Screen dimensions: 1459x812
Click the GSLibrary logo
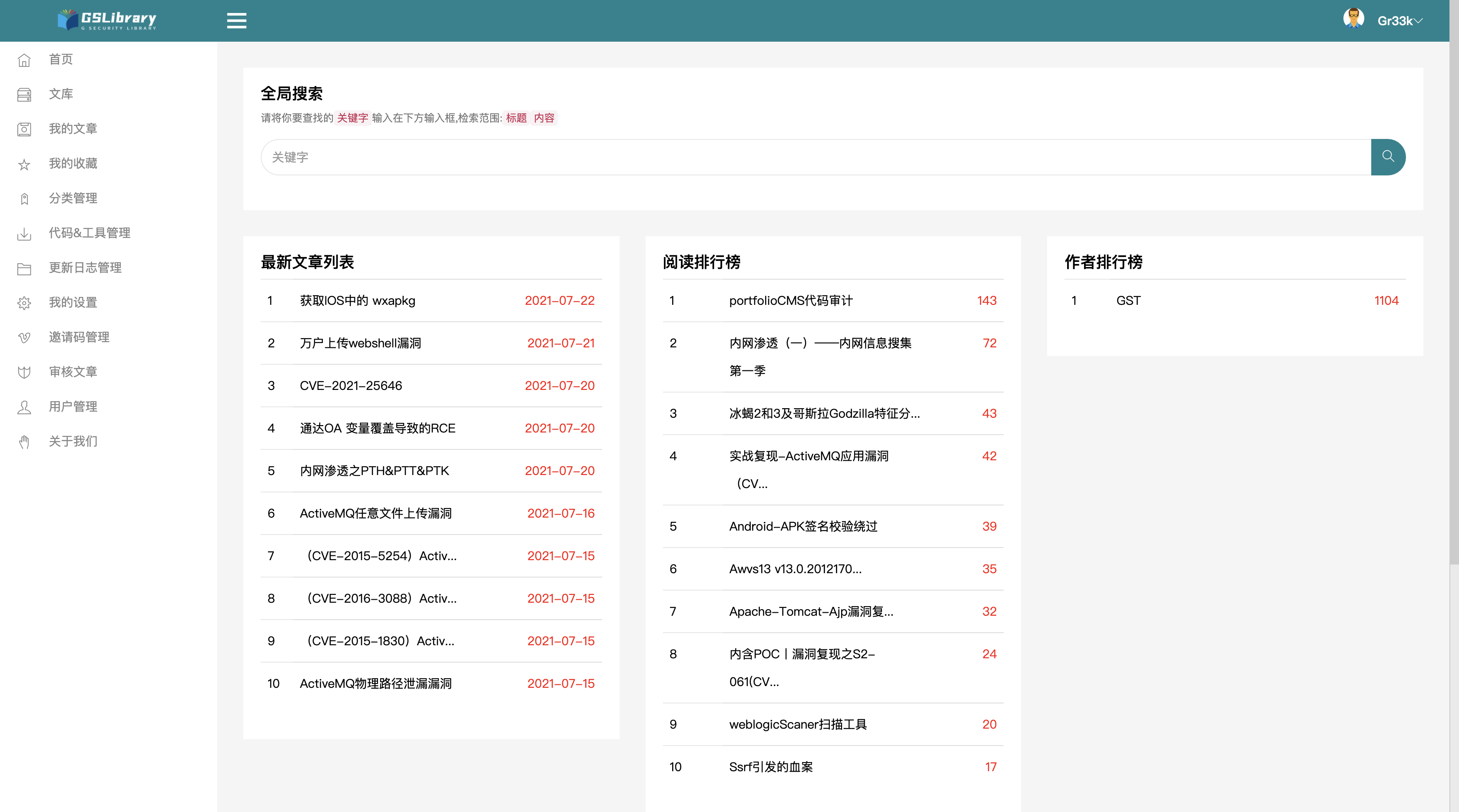coord(107,20)
